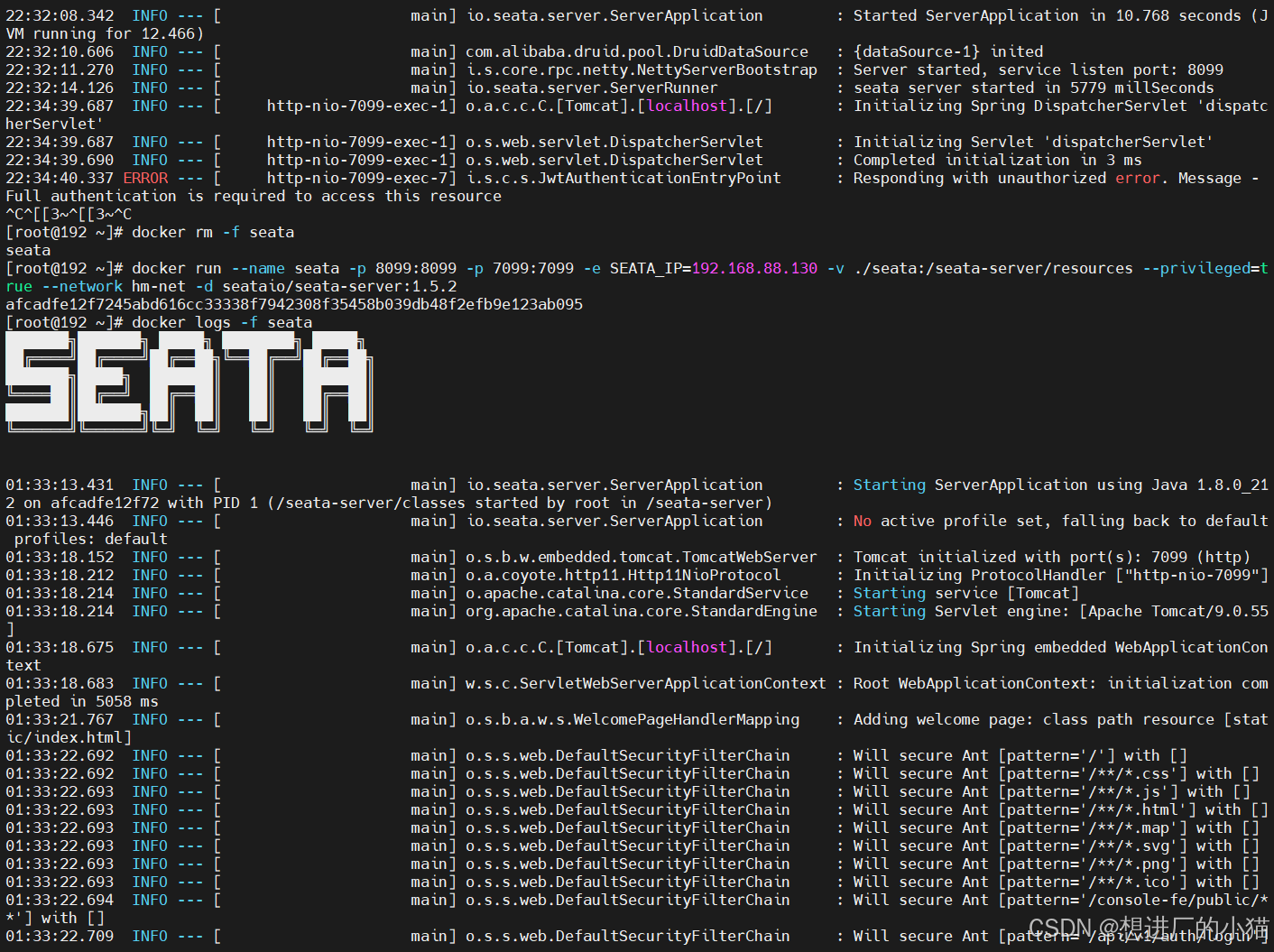Click the 'pleted in 5058 ms' wrapped line
The image size is (1274, 952).
point(82,701)
